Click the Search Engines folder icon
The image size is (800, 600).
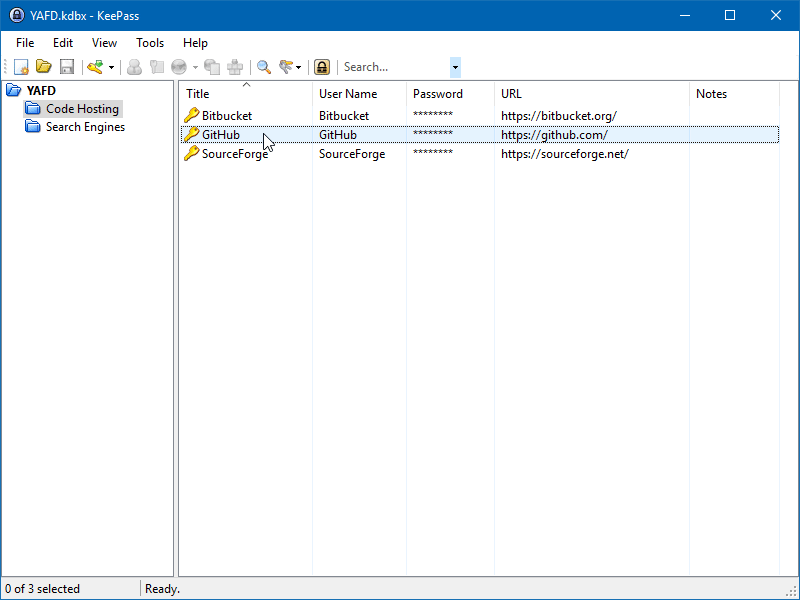tap(33, 127)
